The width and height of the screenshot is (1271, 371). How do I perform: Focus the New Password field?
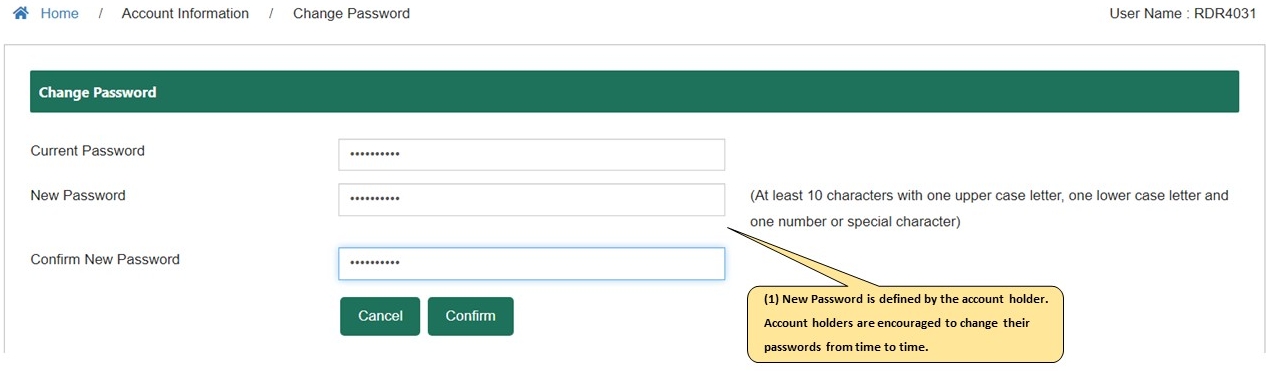point(531,199)
